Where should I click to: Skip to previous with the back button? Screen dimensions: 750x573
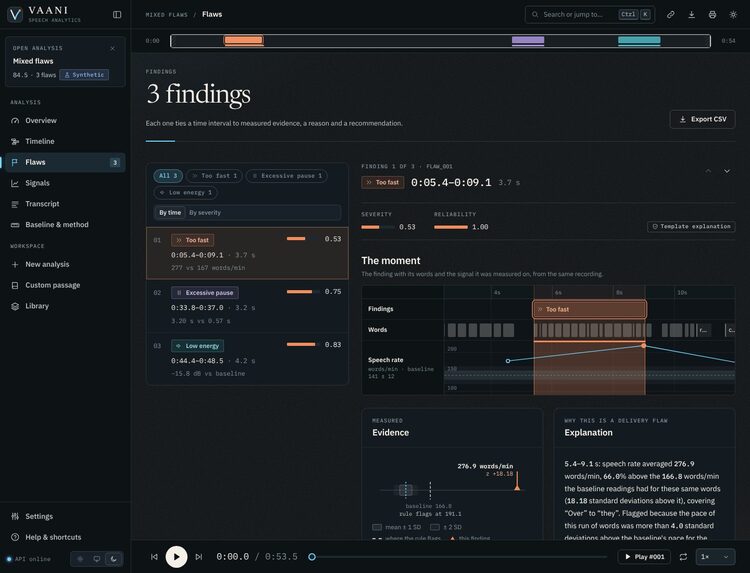click(154, 557)
